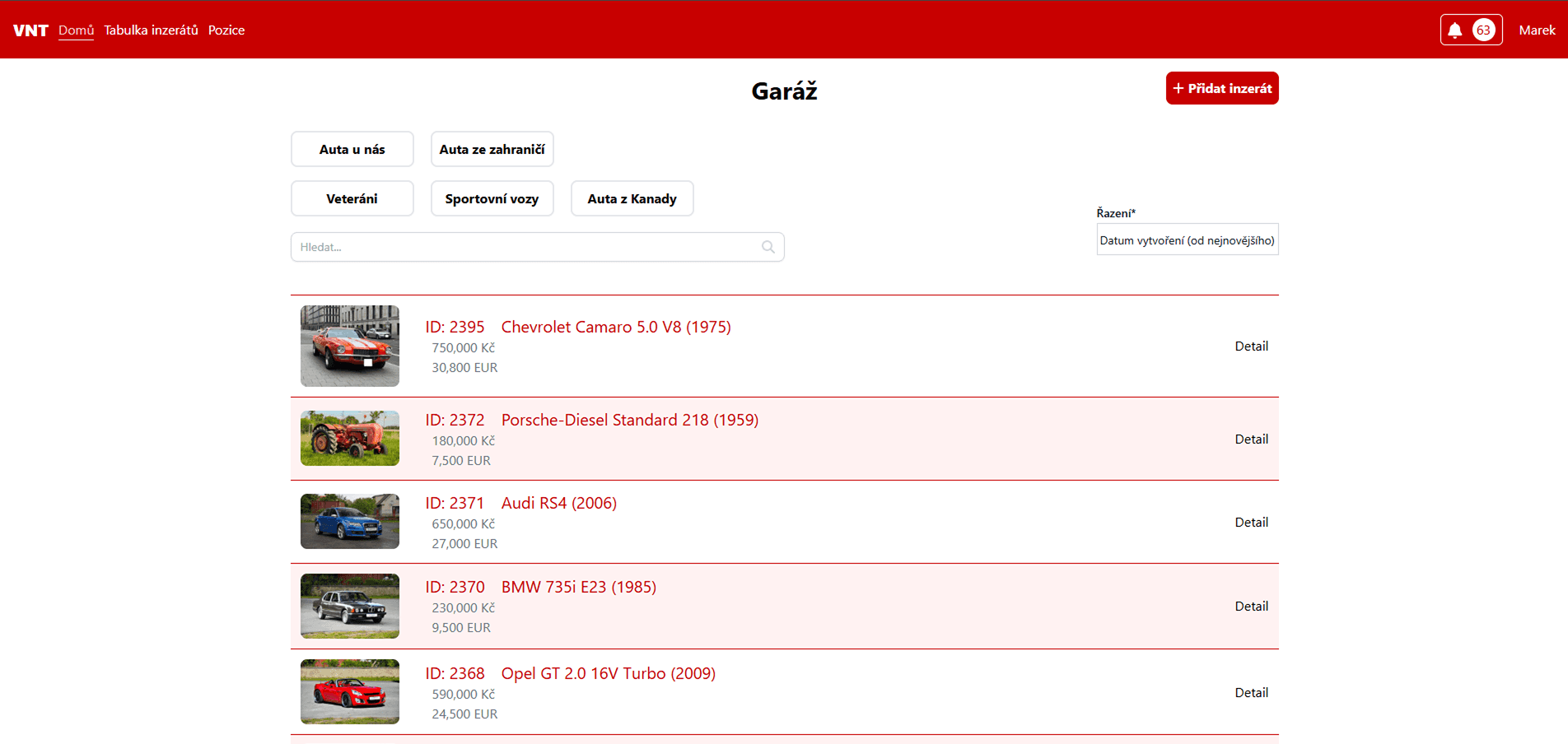
Task: Click the ID: 2370 label
Action: tap(455, 587)
